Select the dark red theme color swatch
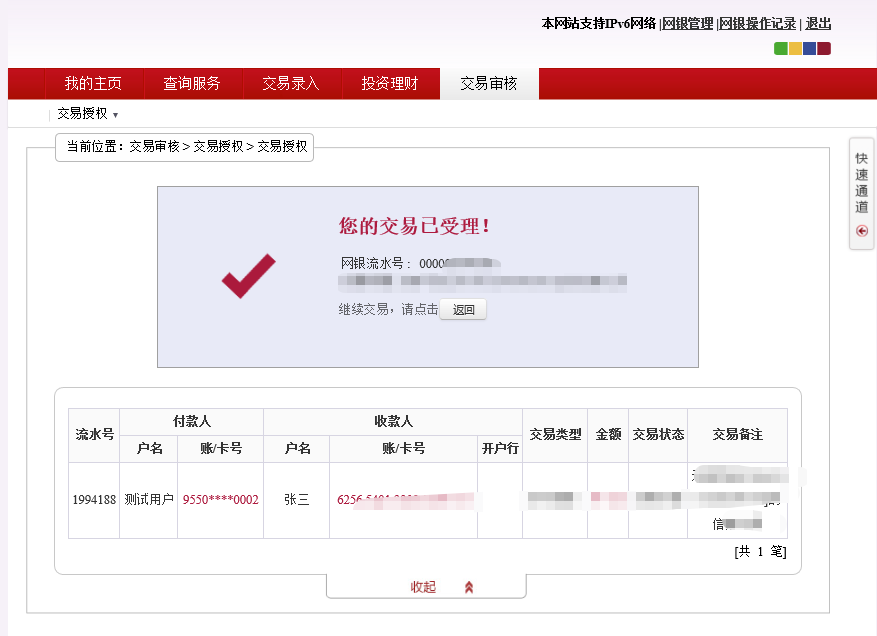This screenshot has width=877, height=636. [x=824, y=49]
